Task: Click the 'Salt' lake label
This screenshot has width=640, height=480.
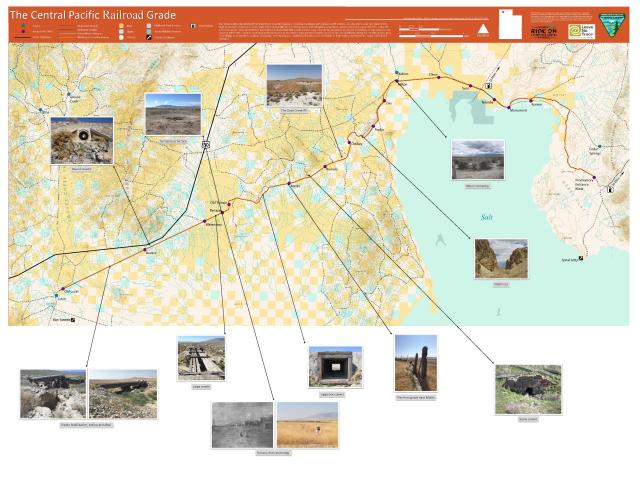Action: click(x=487, y=217)
